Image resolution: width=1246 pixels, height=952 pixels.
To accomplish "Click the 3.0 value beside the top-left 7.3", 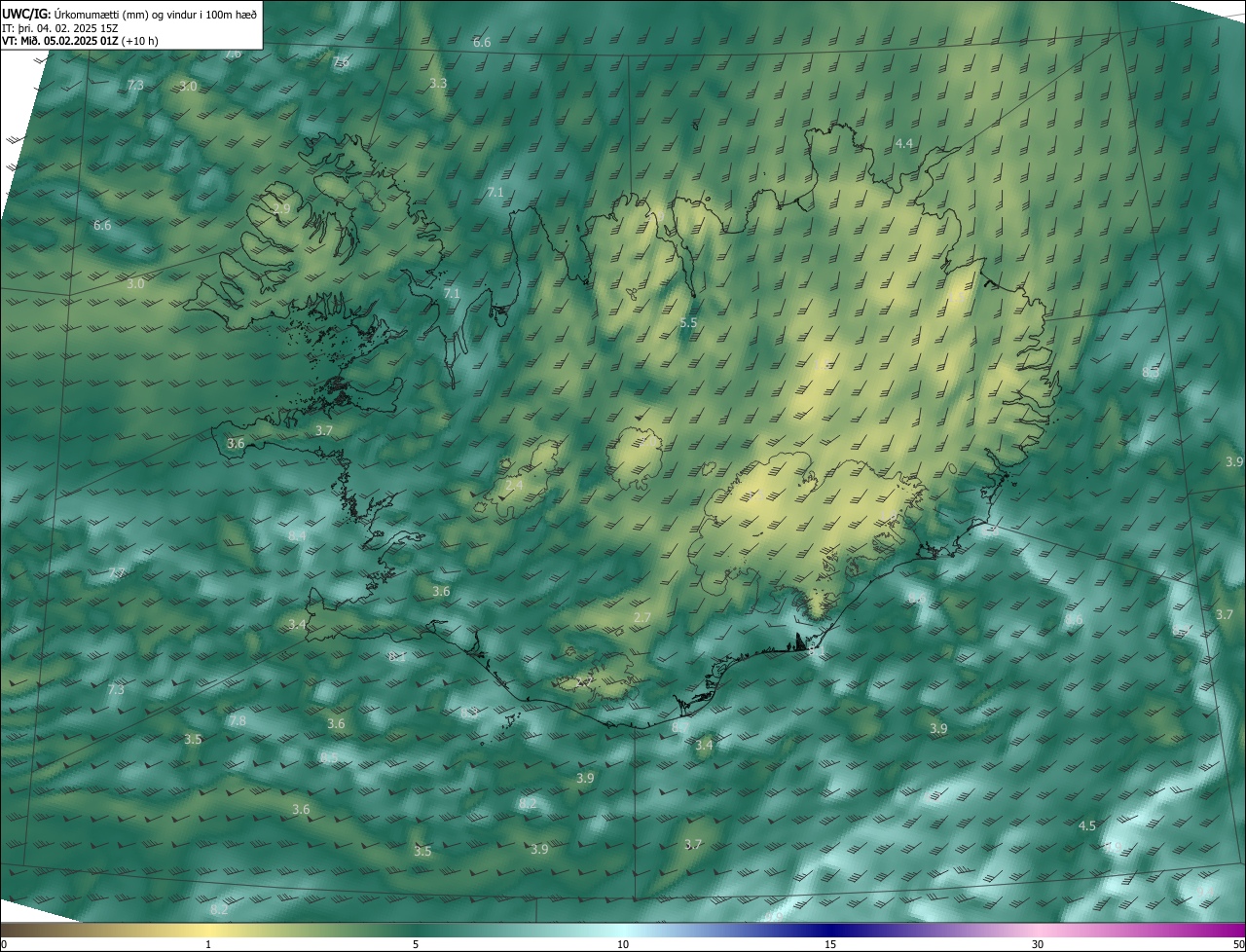I will pyautogui.click(x=188, y=87).
